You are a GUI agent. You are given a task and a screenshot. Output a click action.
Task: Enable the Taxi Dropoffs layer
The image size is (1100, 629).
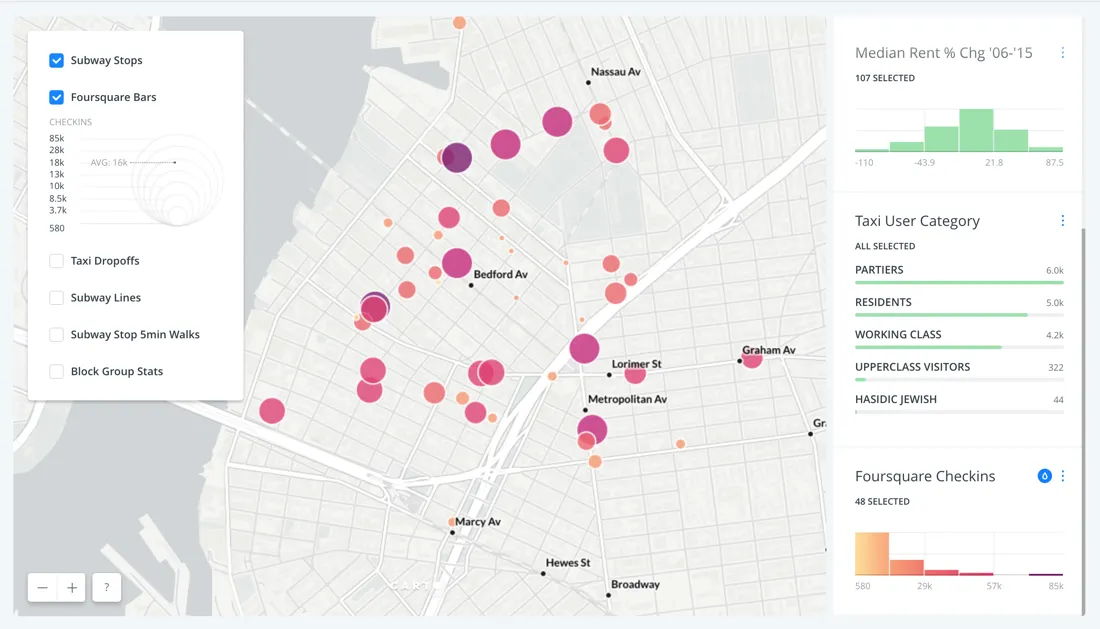pyautogui.click(x=57, y=261)
